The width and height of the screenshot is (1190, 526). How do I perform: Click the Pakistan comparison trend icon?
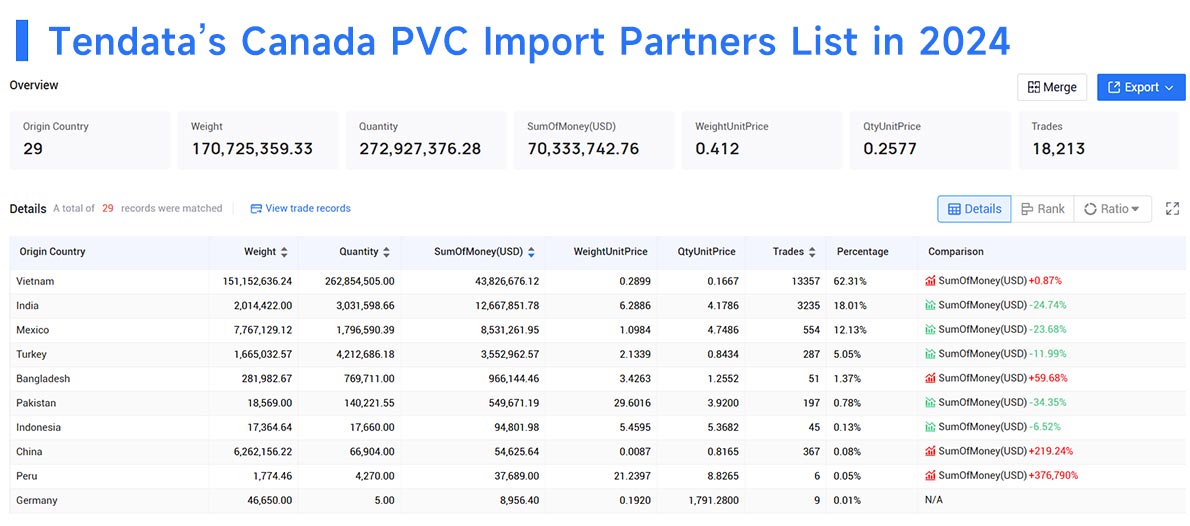point(930,402)
